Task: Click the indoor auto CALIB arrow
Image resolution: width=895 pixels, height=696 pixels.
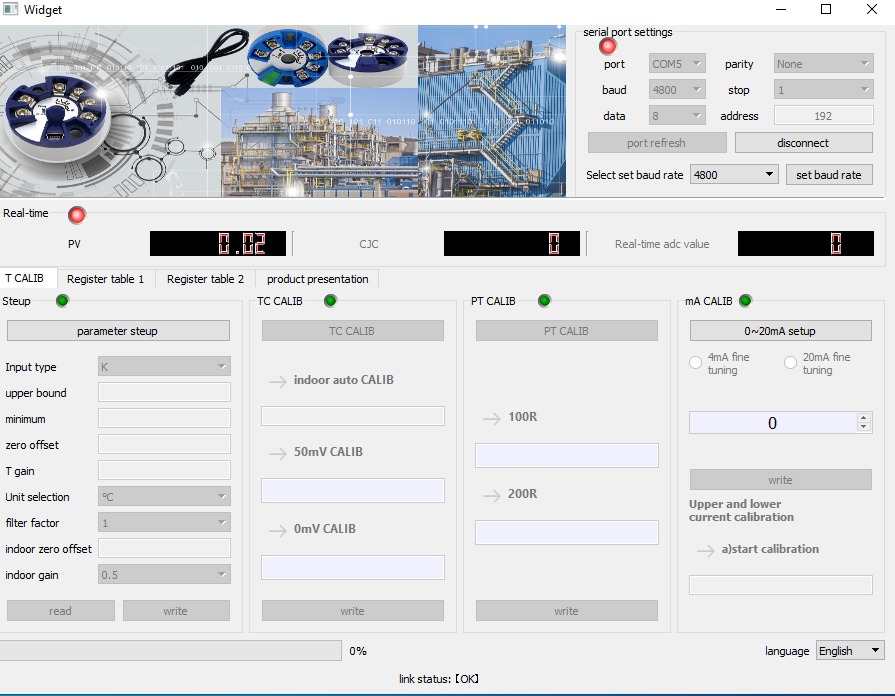Action: coord(278,381)
